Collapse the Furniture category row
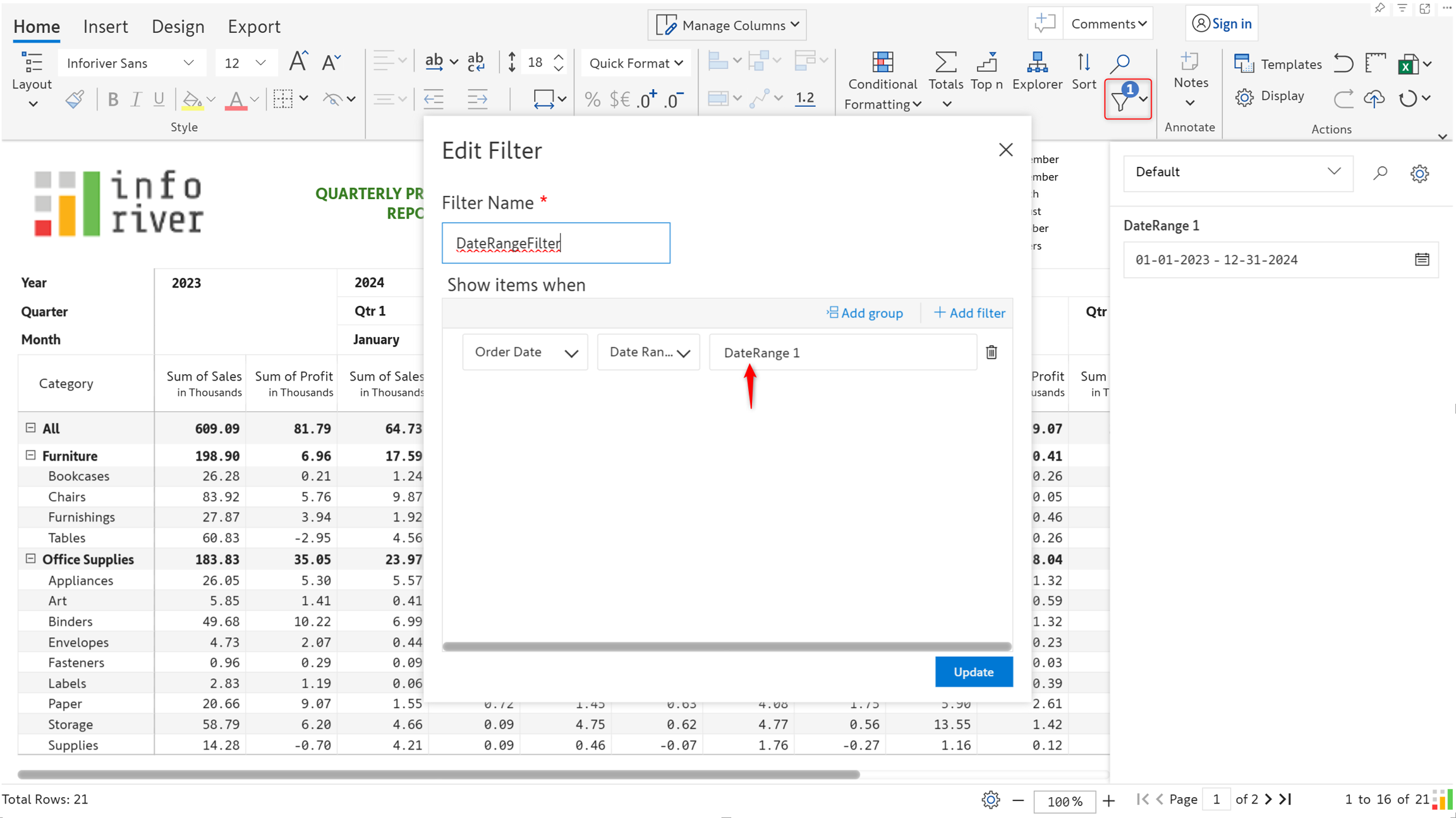The height and width of the screenshot is (818, 1456). pyautogui.click(x=30, y=455)
